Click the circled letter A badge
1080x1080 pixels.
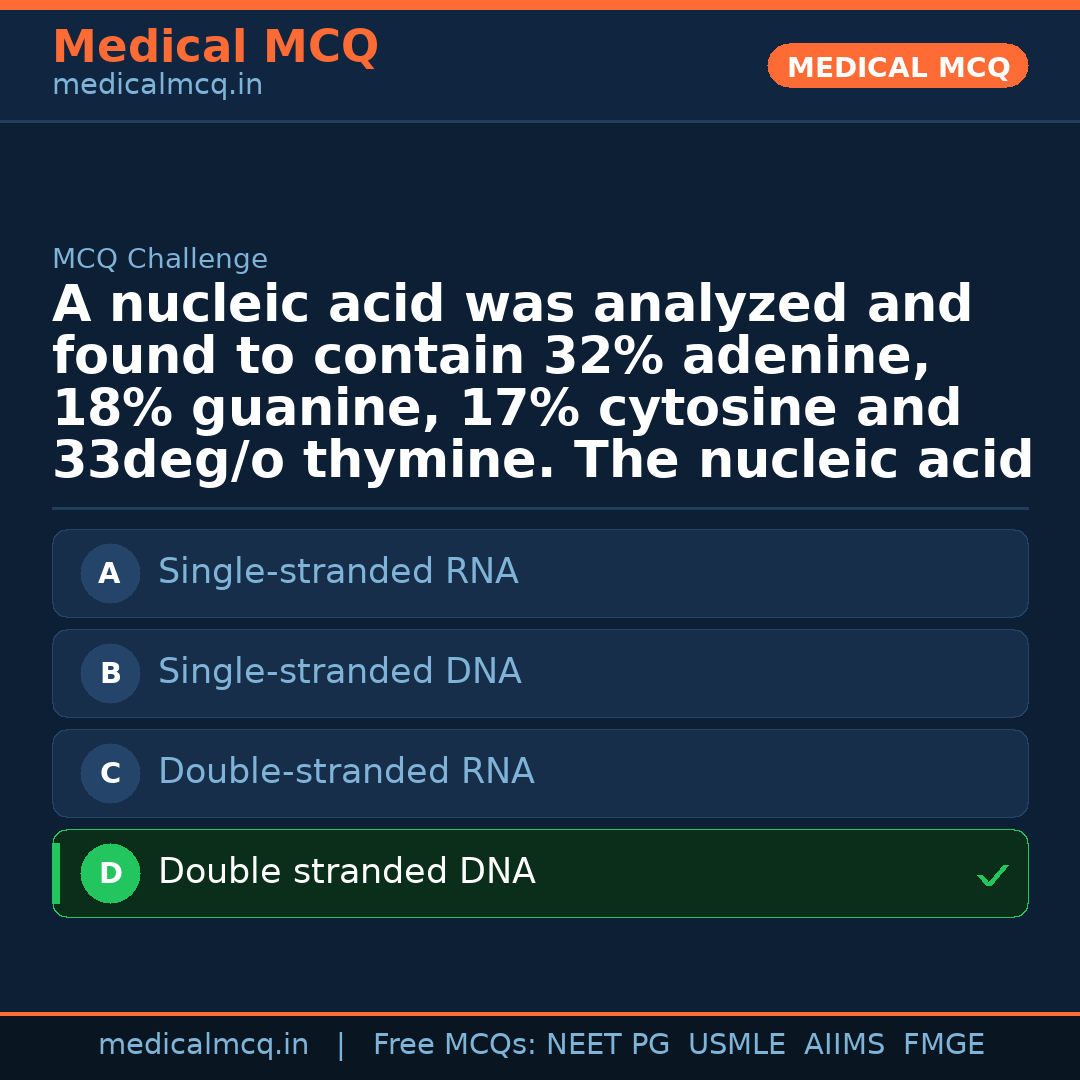(x=110, y=574)
